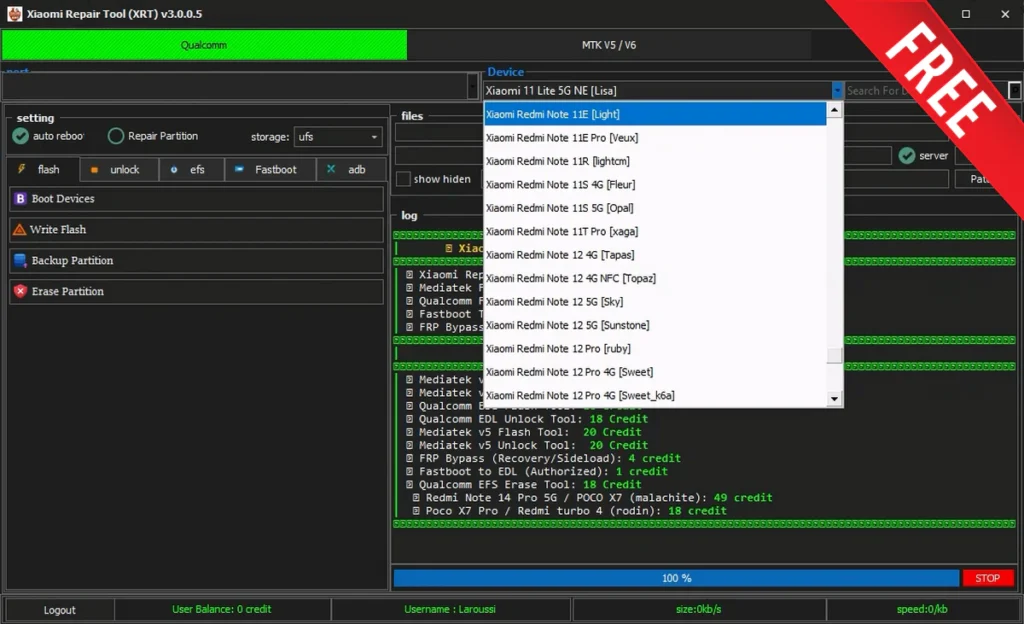Image resolution: width=1024 pixels, height=624 pixels.
Task: Check the show hiden checkbox
Action: pos(403,179)
